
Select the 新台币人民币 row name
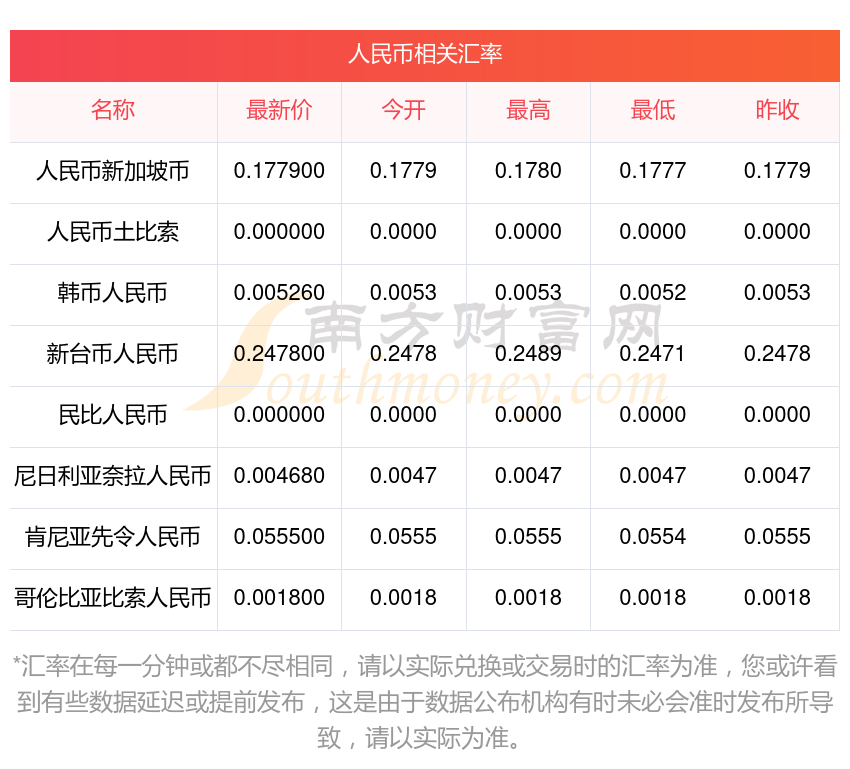(x=113, y=354)
